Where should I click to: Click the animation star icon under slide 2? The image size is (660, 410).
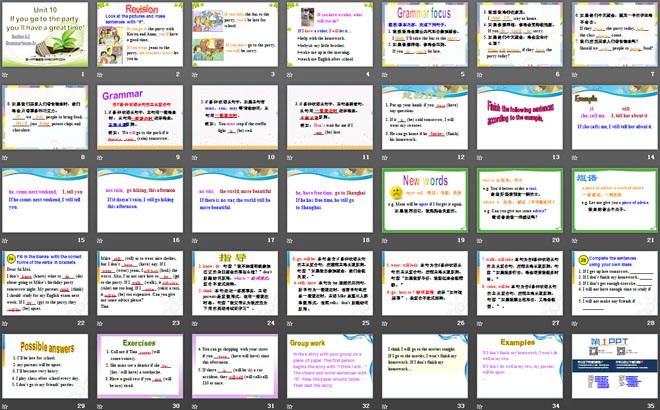pyautogui.click(x=100, y=75)
